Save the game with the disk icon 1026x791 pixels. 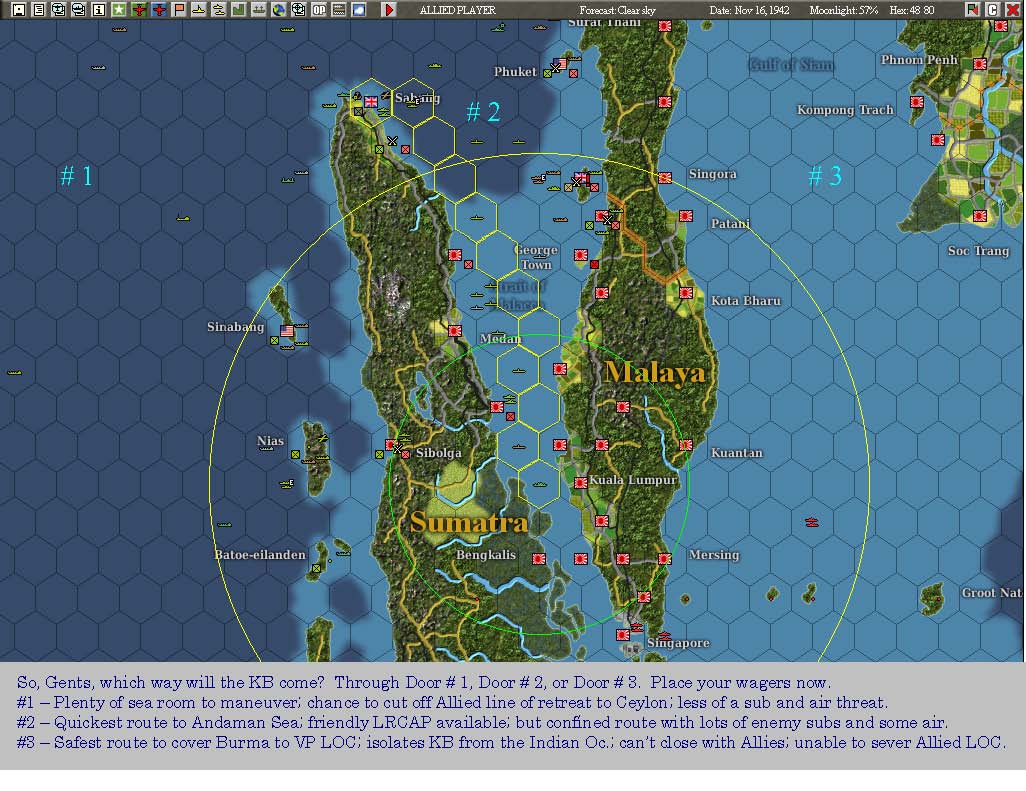pos(18,9)
